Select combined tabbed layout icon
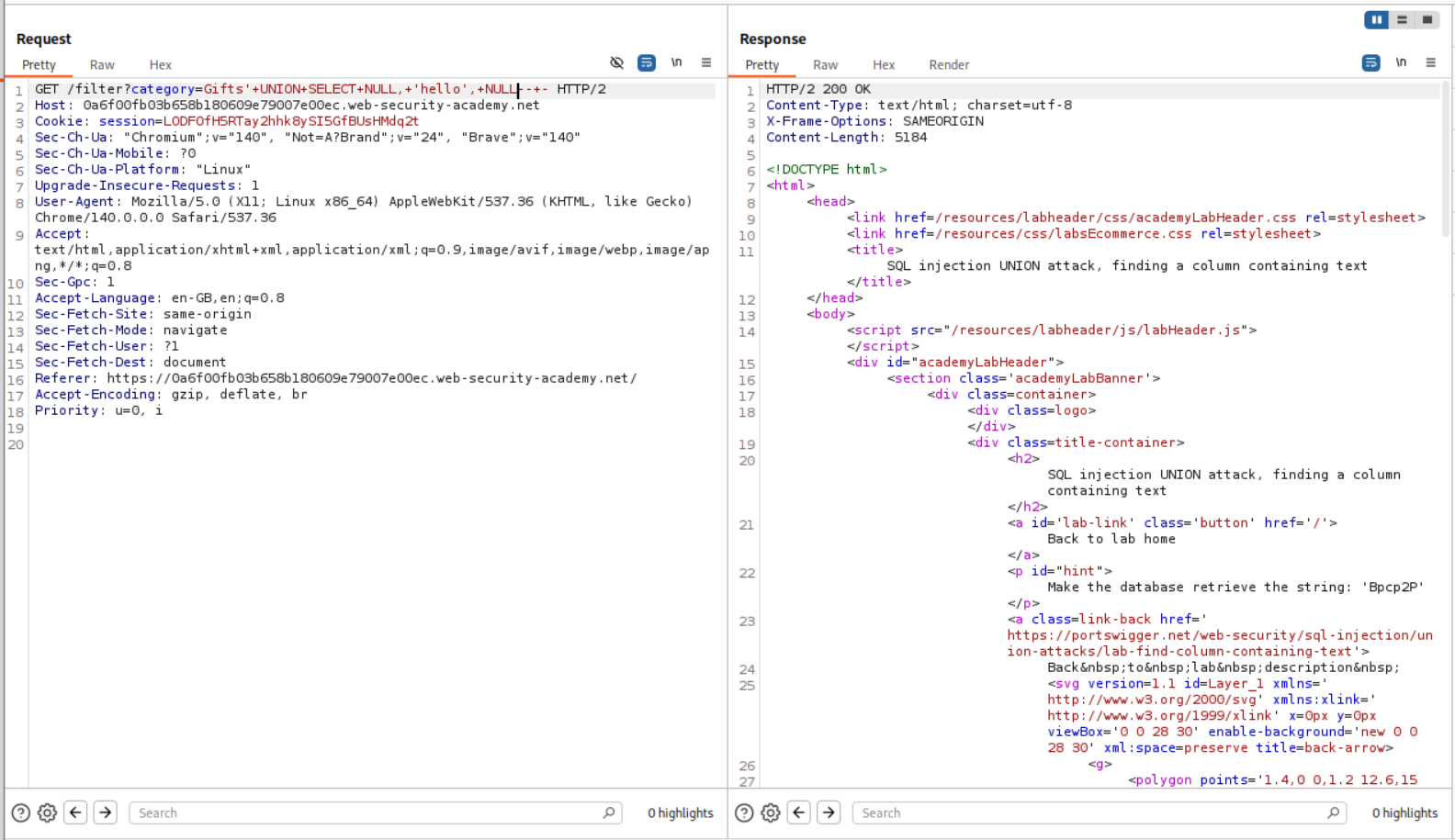This screenshot has height=840, width=1455. [x=1427, y=20]
